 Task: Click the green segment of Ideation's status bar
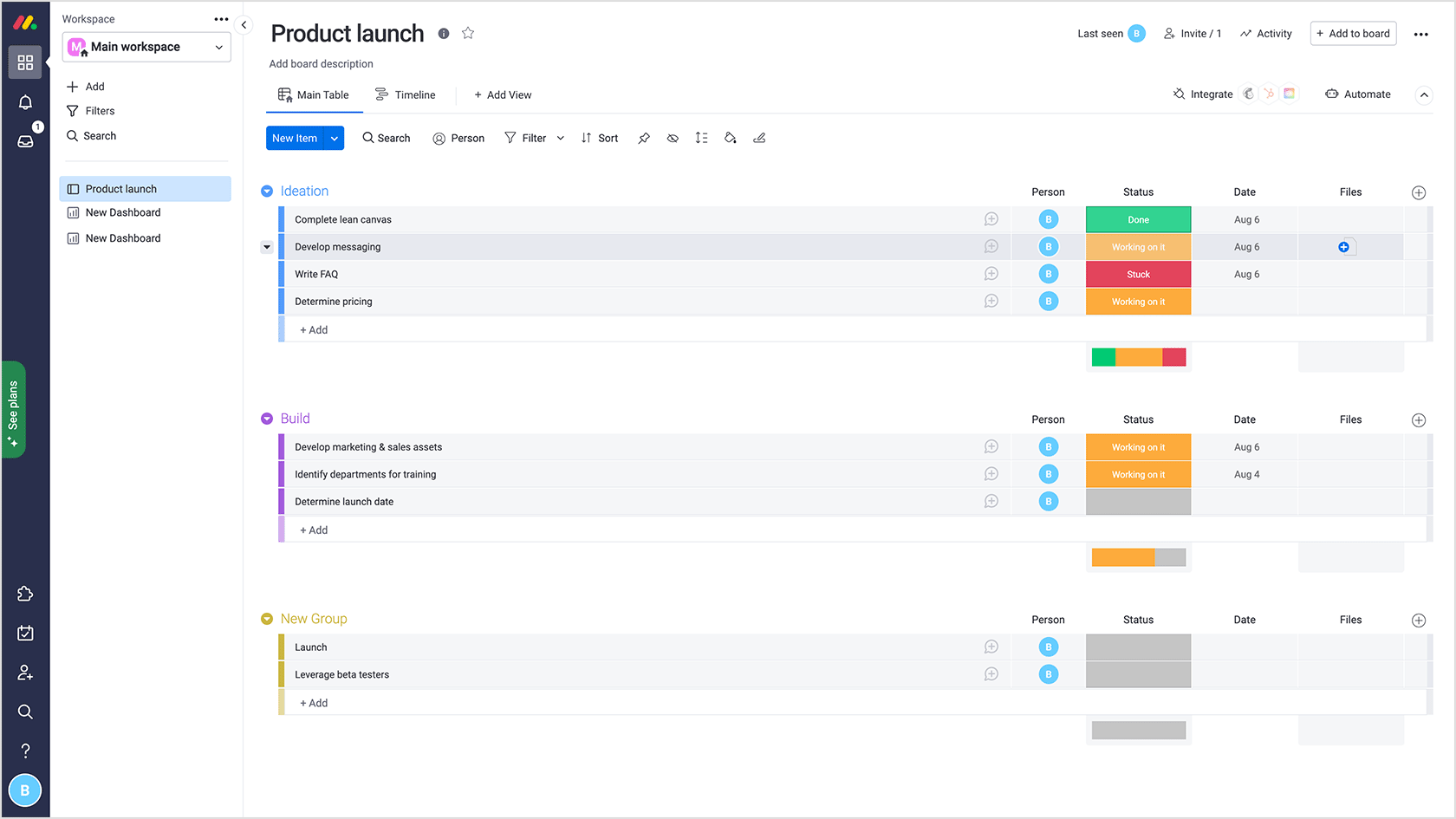tap(1101, 356)
